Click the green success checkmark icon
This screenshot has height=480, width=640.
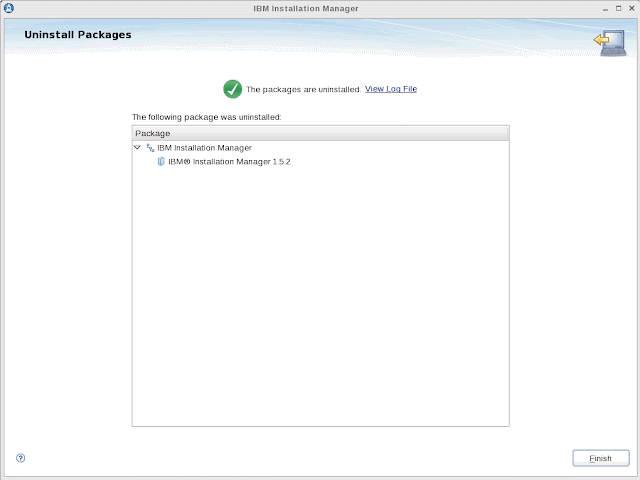[x=233, y=89]
